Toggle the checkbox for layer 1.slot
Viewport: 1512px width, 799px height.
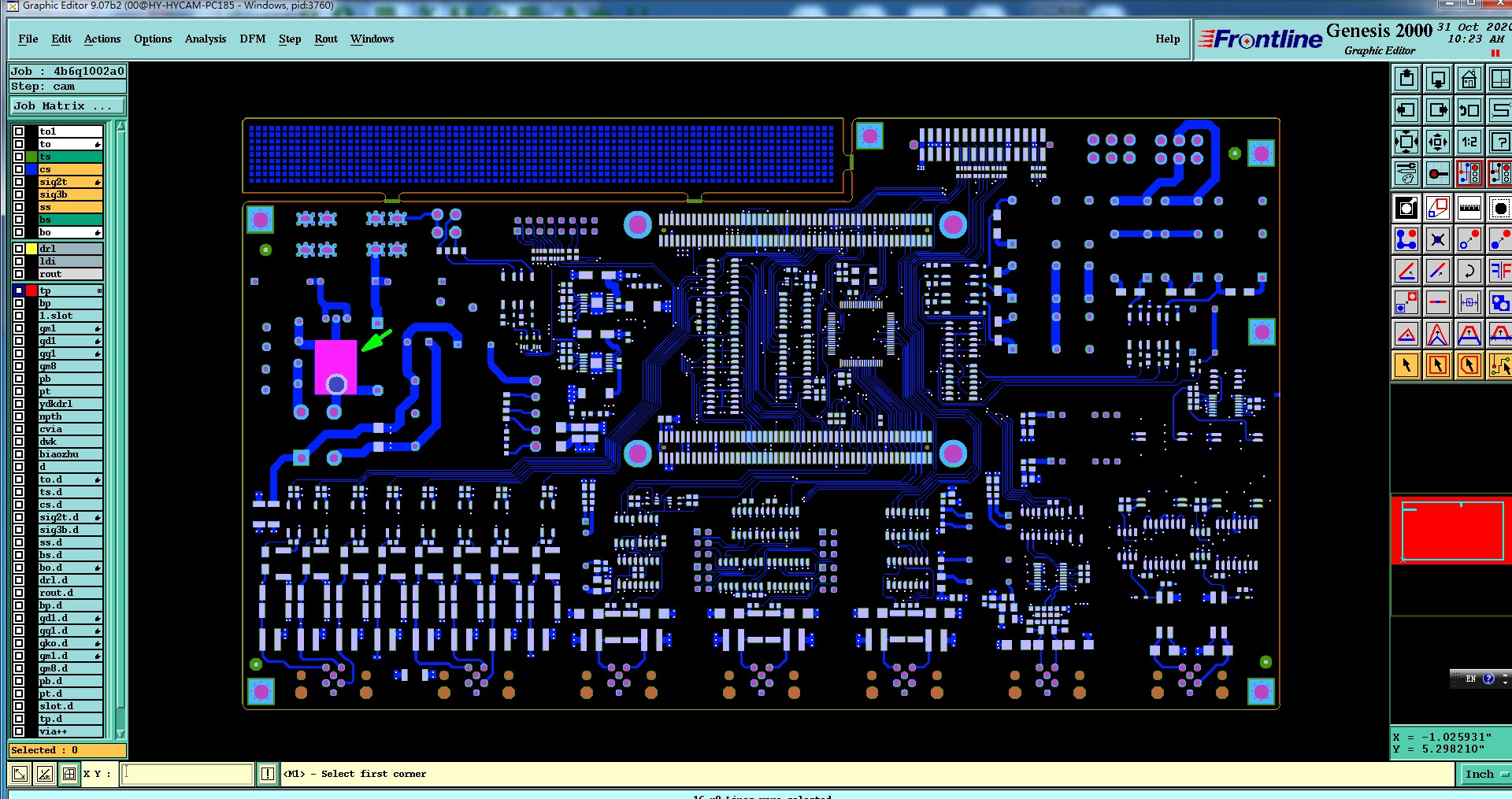click(19, 316)
